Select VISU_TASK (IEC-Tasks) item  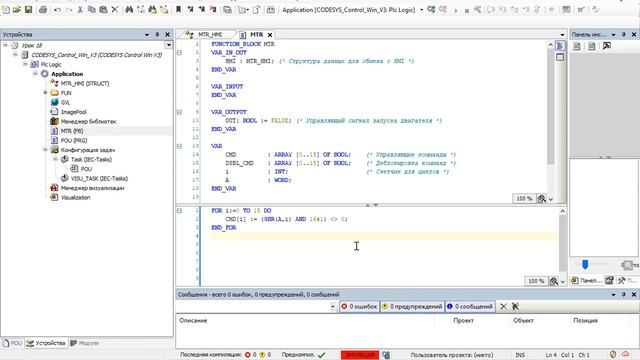[x=99, y=178]
